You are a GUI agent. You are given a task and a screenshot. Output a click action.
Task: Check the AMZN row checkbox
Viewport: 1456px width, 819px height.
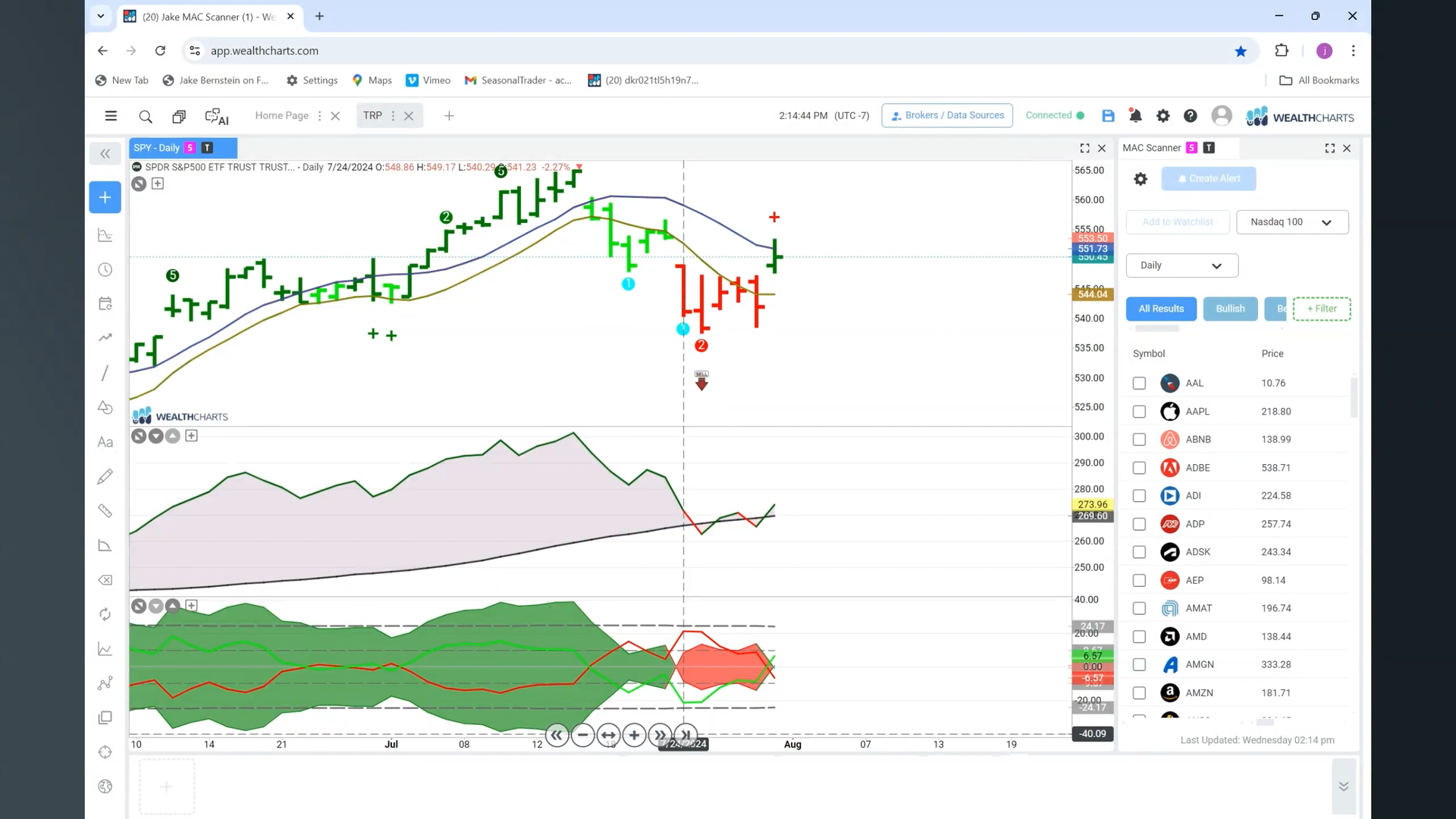pos(1139,693)
